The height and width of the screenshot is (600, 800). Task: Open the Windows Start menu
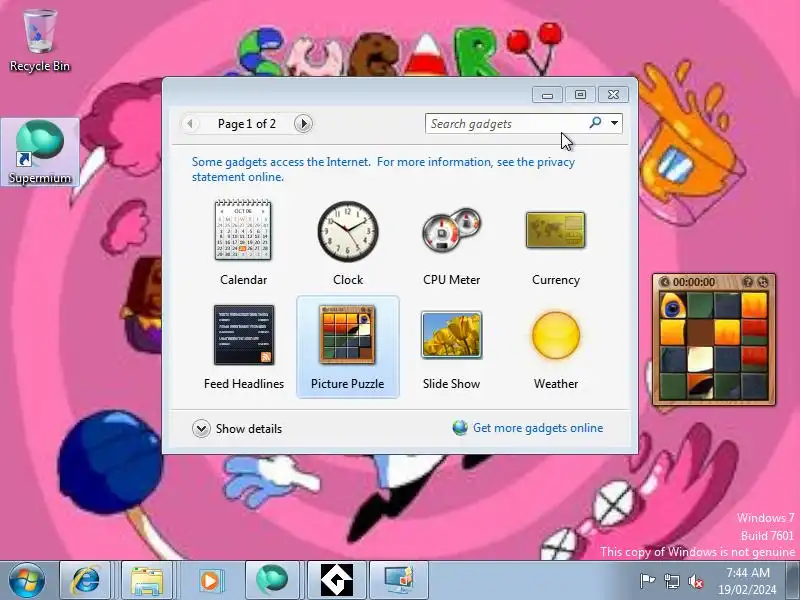click(26, 580)
